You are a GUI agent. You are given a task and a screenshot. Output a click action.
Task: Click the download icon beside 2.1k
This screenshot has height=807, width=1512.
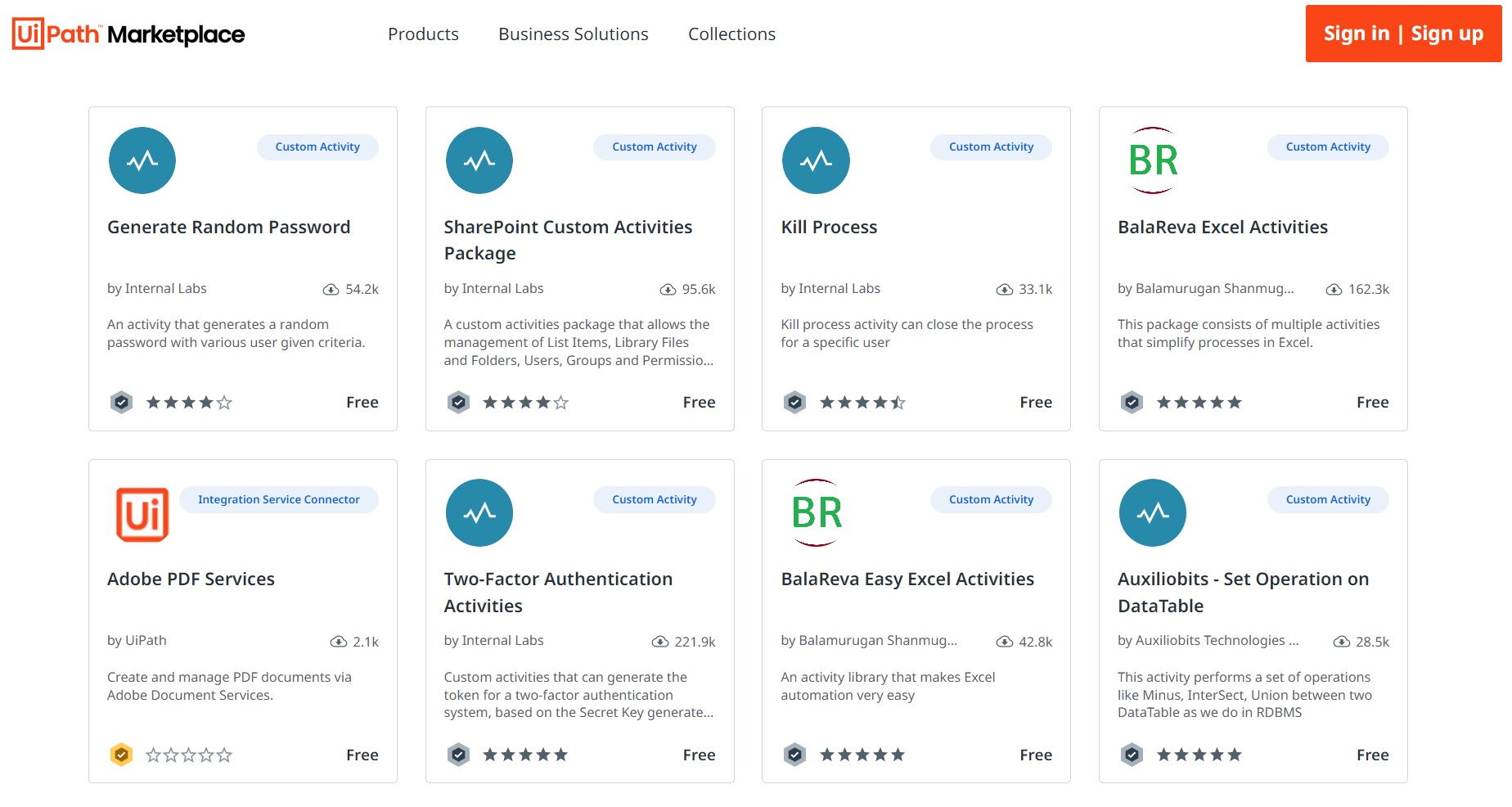[x=338, y=642]
